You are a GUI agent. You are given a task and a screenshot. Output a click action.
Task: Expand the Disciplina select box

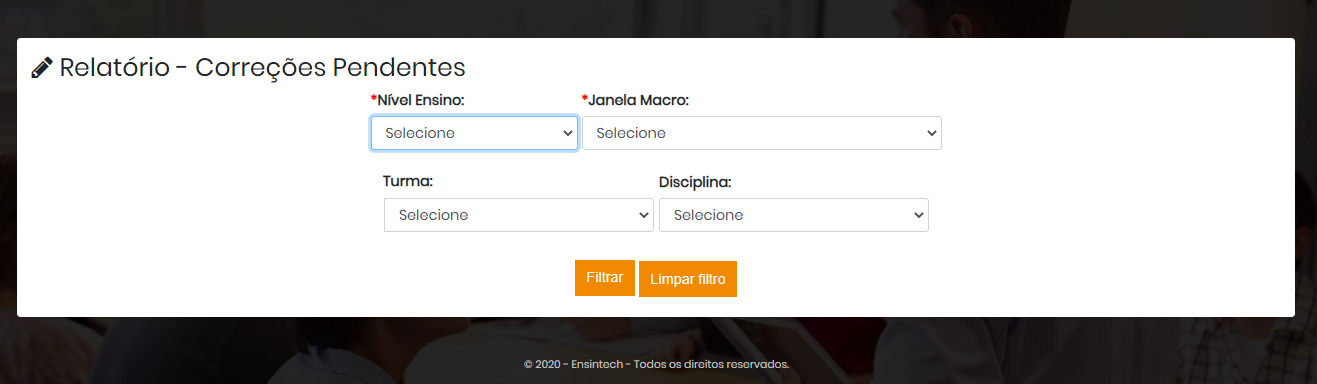(x=794, y=215)
